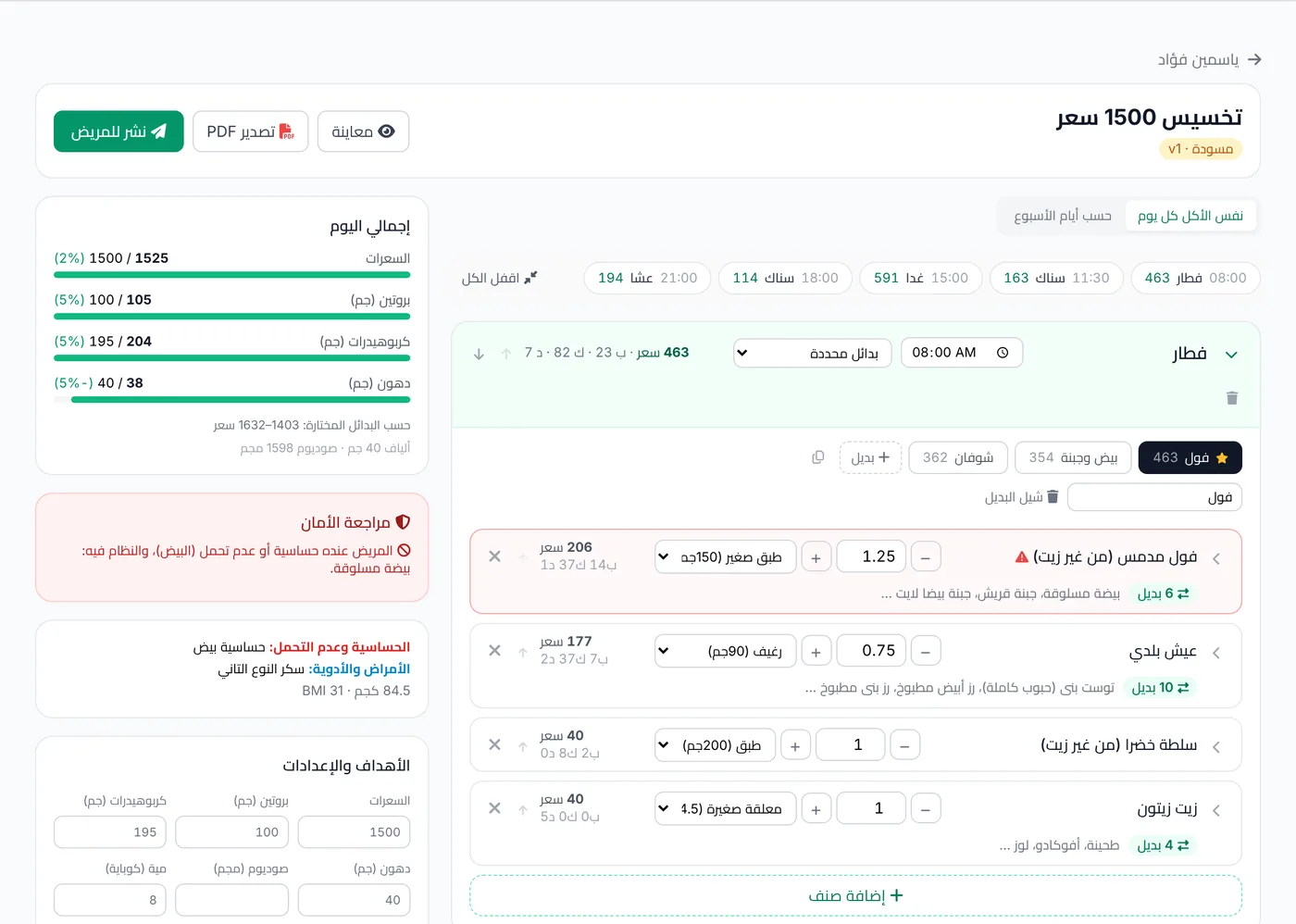
Task: Select the عشا 21:00 meal chip
Action: (647, 278)
